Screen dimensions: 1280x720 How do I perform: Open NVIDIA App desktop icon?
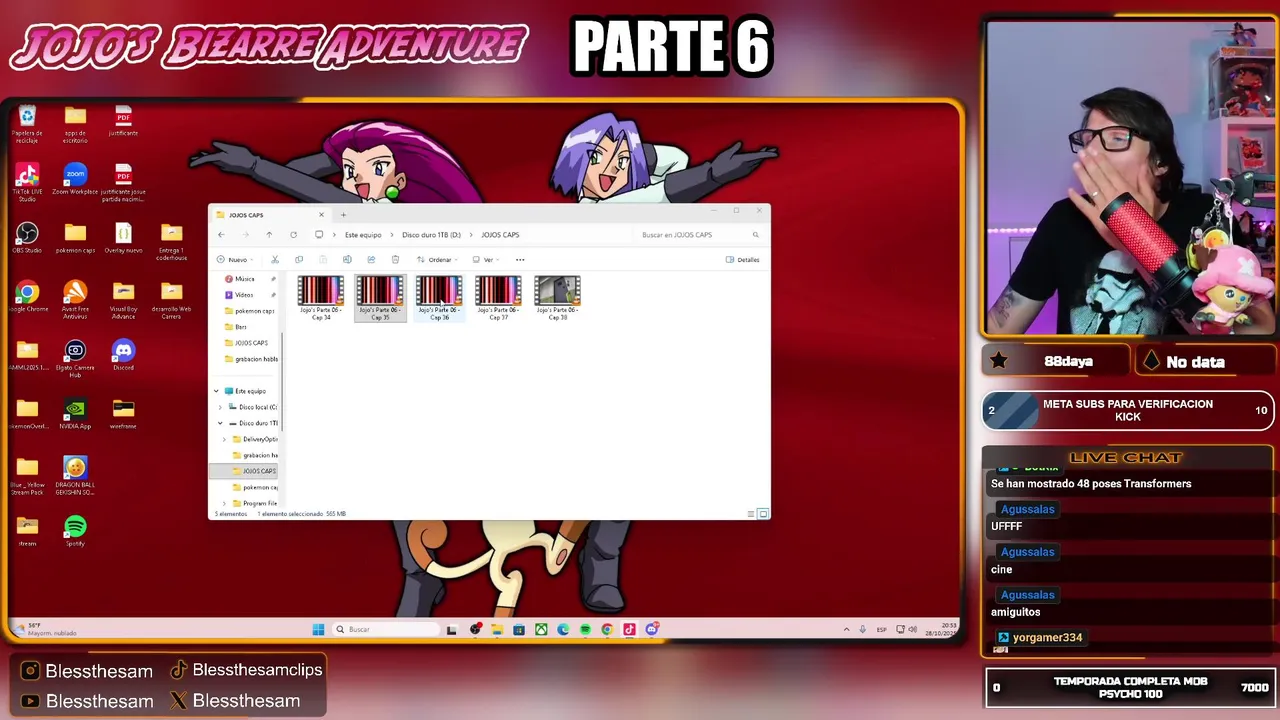point(75,414)
